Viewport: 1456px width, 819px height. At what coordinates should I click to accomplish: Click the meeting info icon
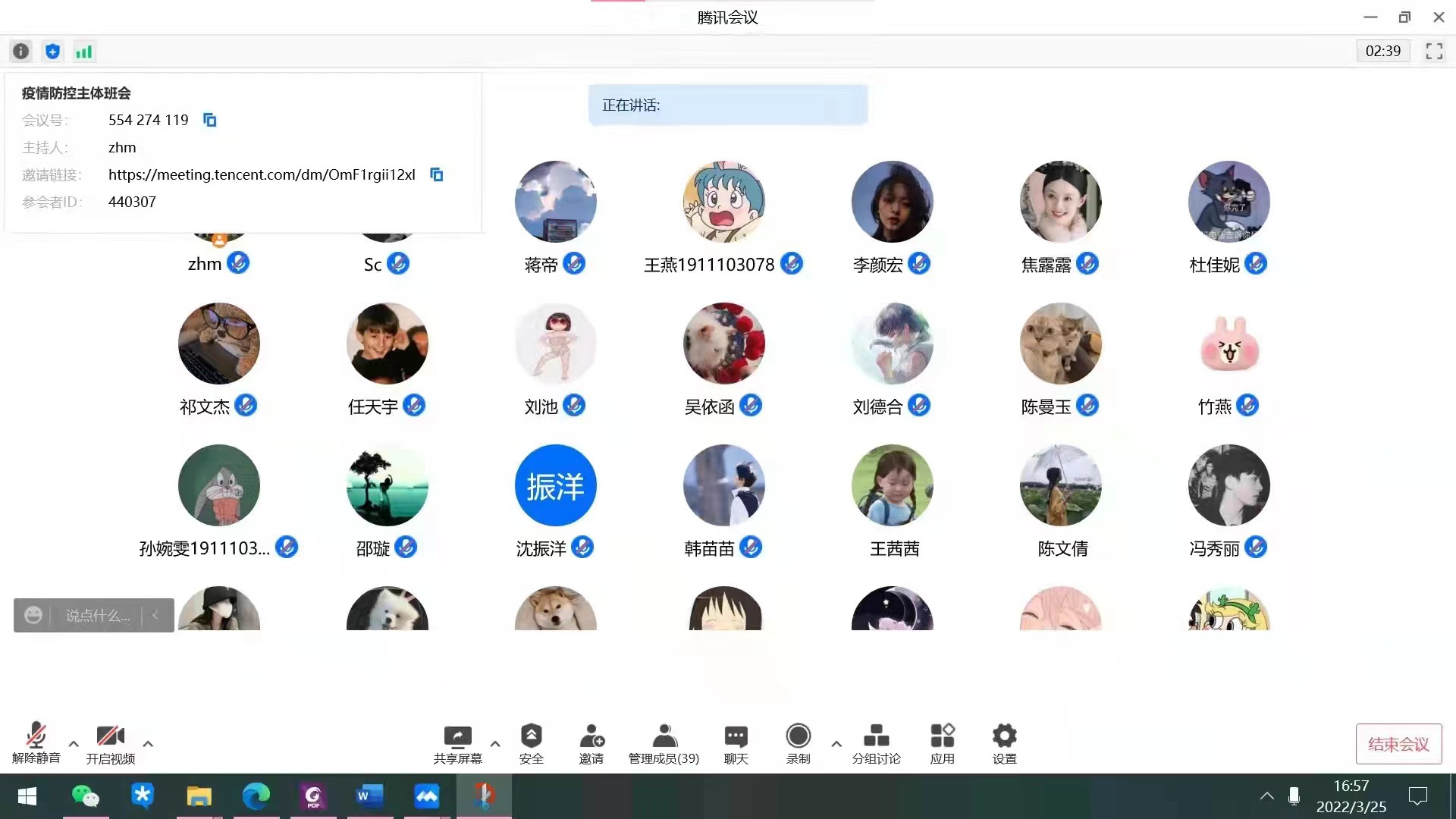point(21,51)
